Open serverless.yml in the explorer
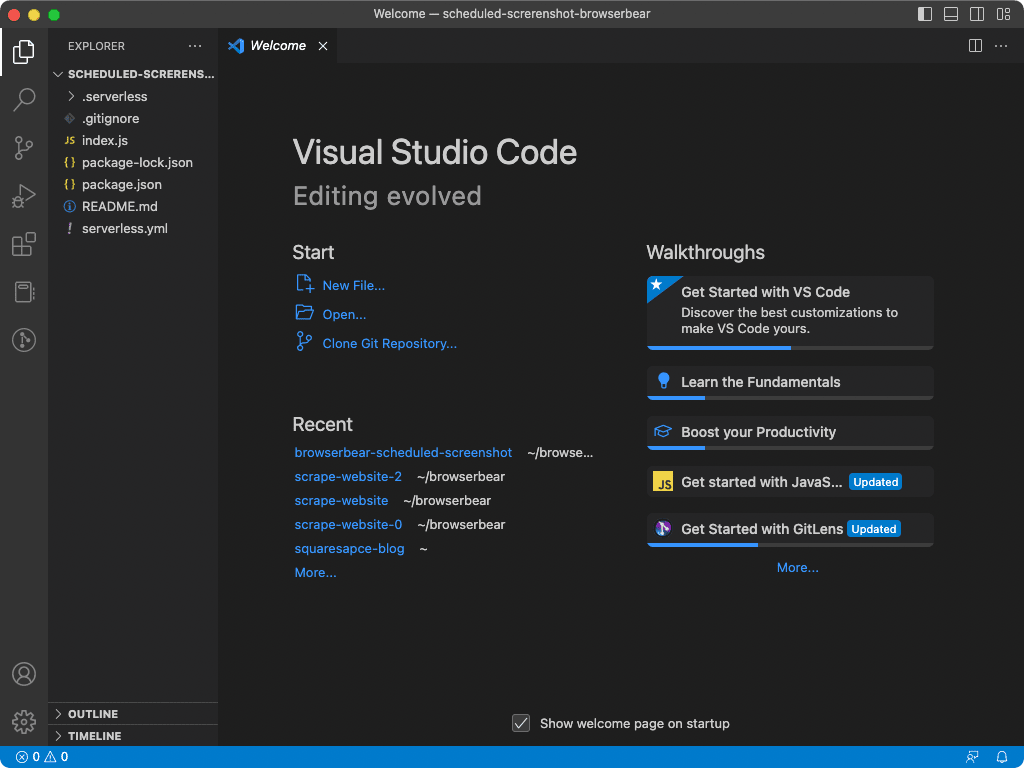Image resolution: width=1024 pixels, height=768 pixels. point(124,229)
